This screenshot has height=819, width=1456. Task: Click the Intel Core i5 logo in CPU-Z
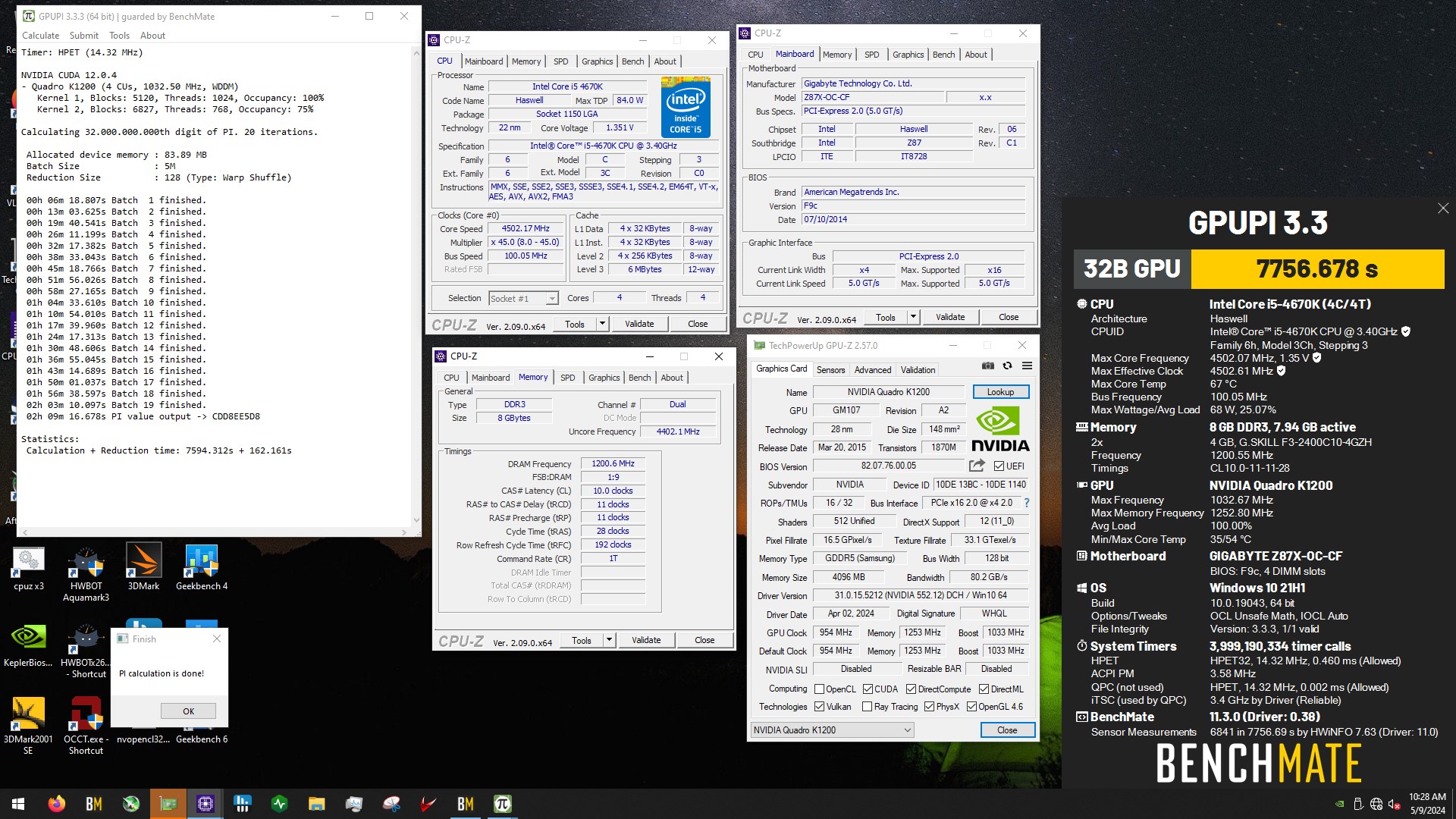(686, 107)
